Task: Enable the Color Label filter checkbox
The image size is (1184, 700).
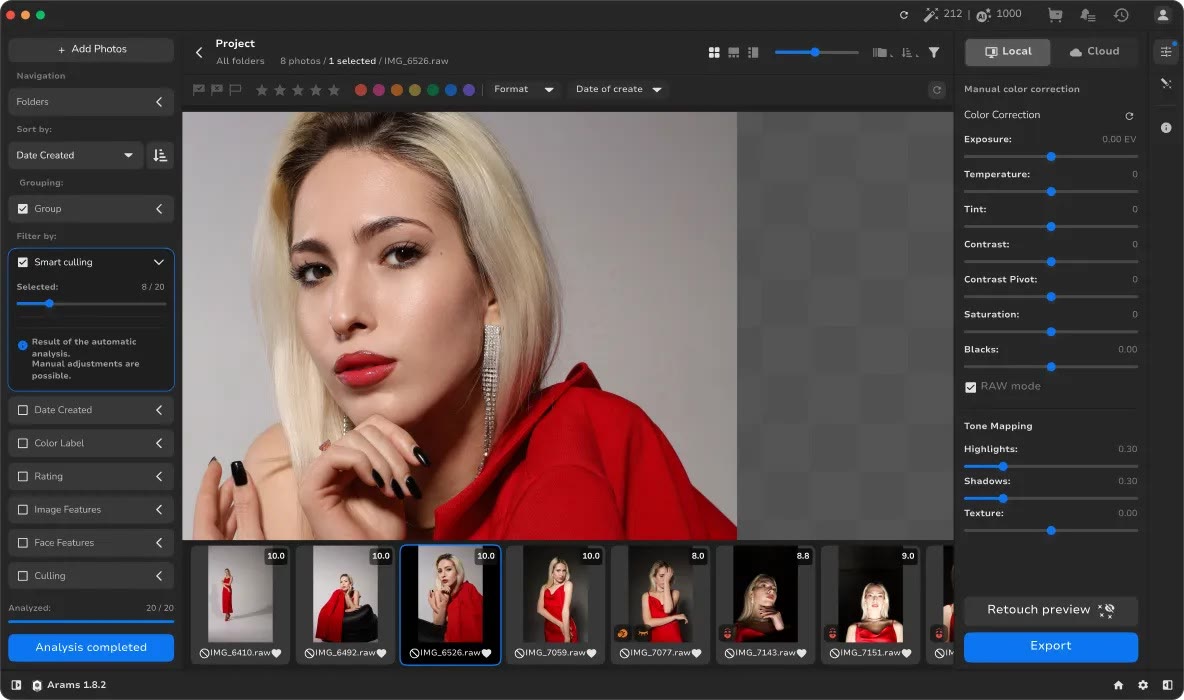Action: point(23,443)
